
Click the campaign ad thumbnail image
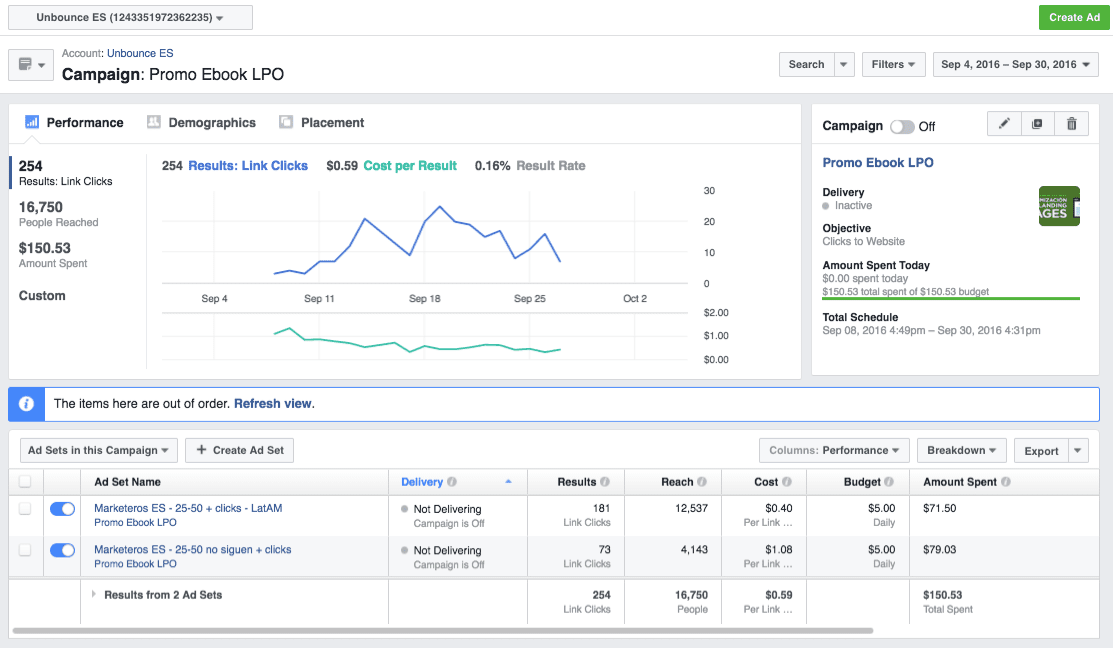click(x=1059, y=206)
